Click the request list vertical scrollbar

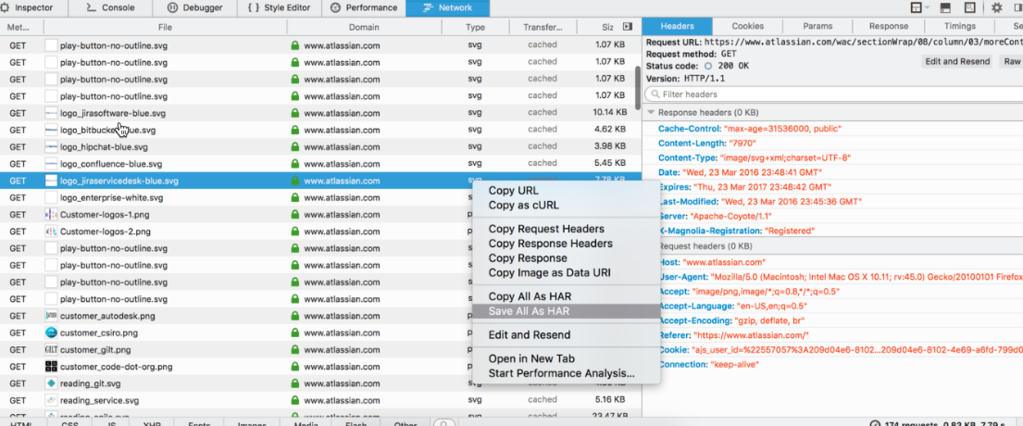pos(638,87)
